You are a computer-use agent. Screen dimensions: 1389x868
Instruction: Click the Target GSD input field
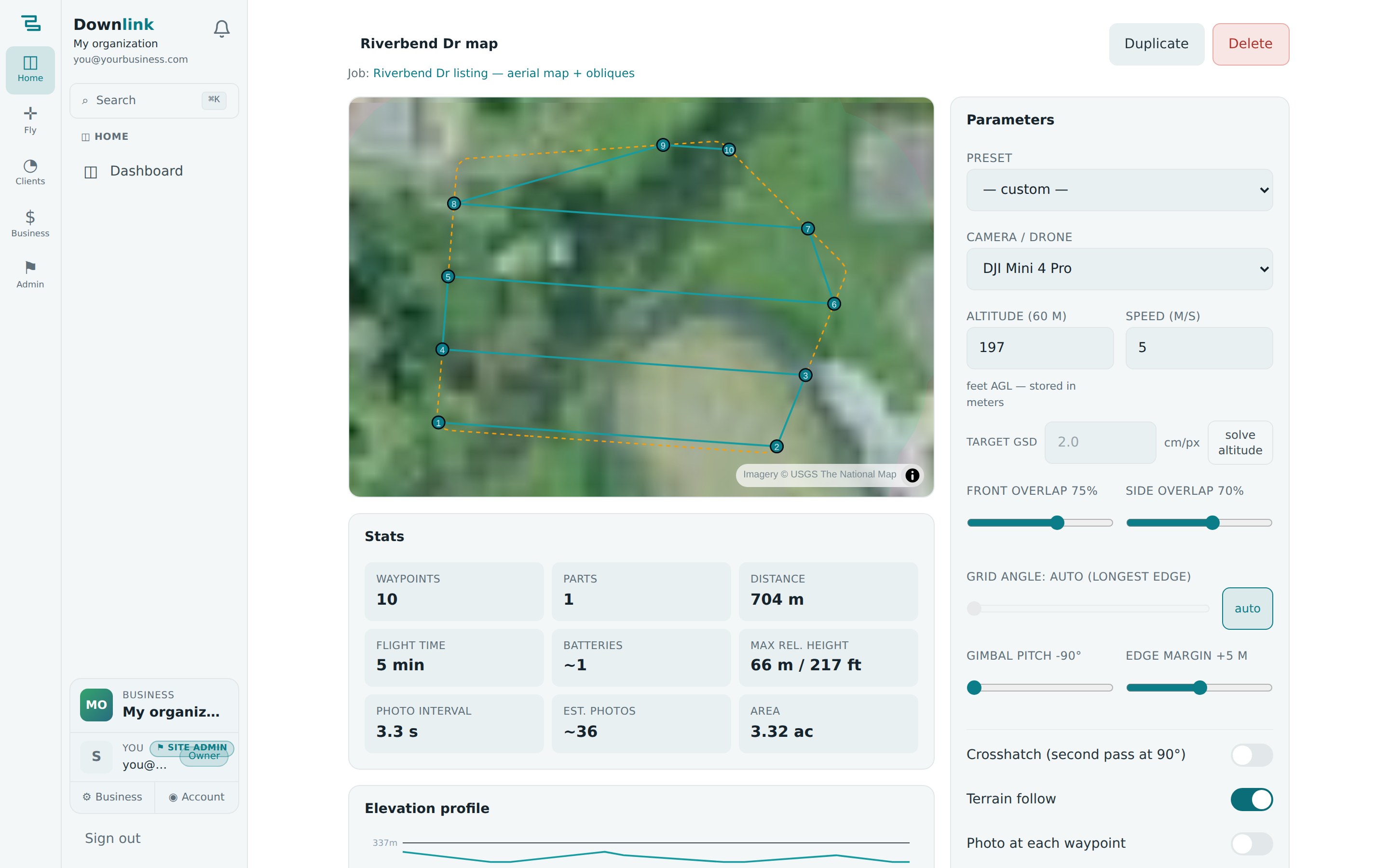click(x=1100, y=443)
